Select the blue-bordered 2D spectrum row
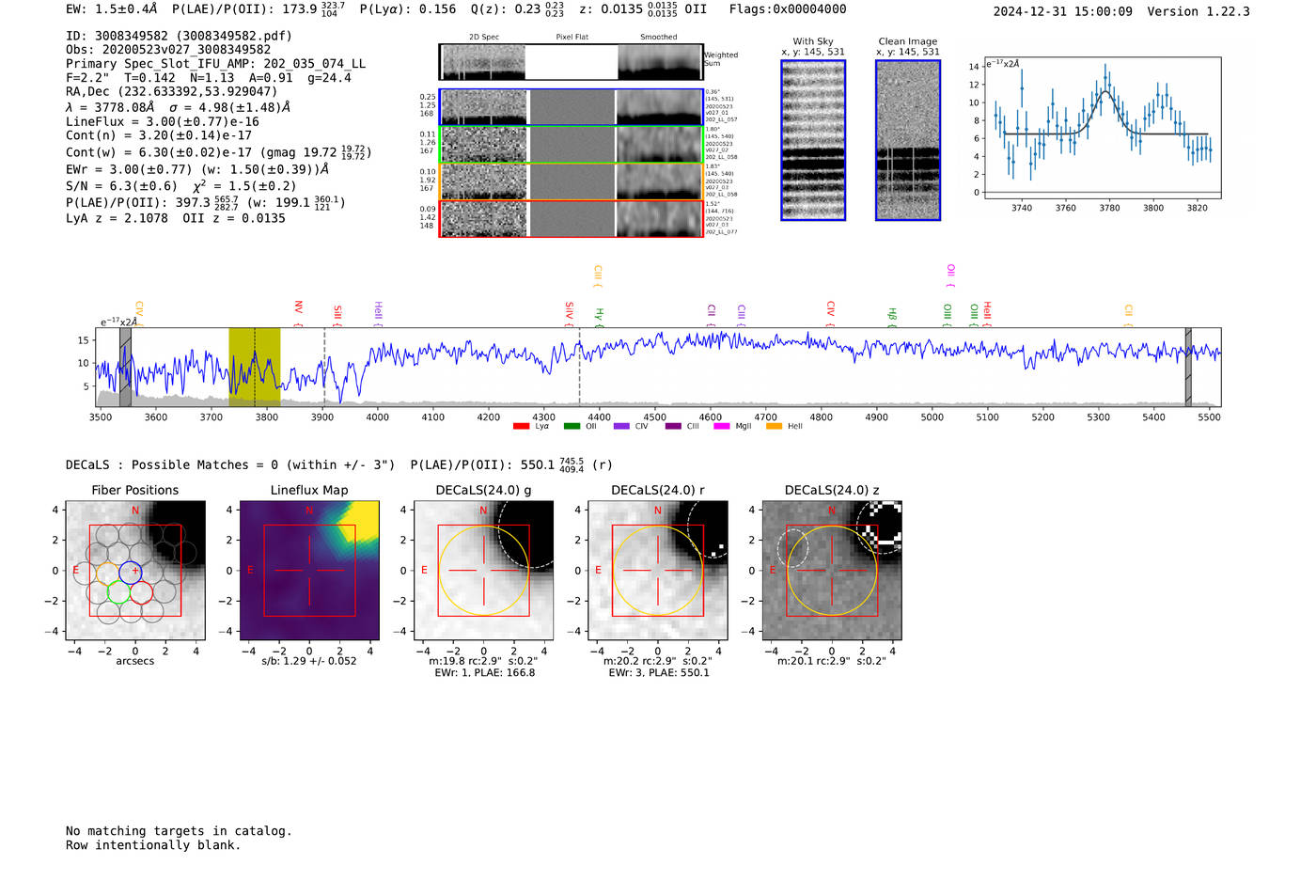The image size is (1316, 896). [x=572, y=107]
